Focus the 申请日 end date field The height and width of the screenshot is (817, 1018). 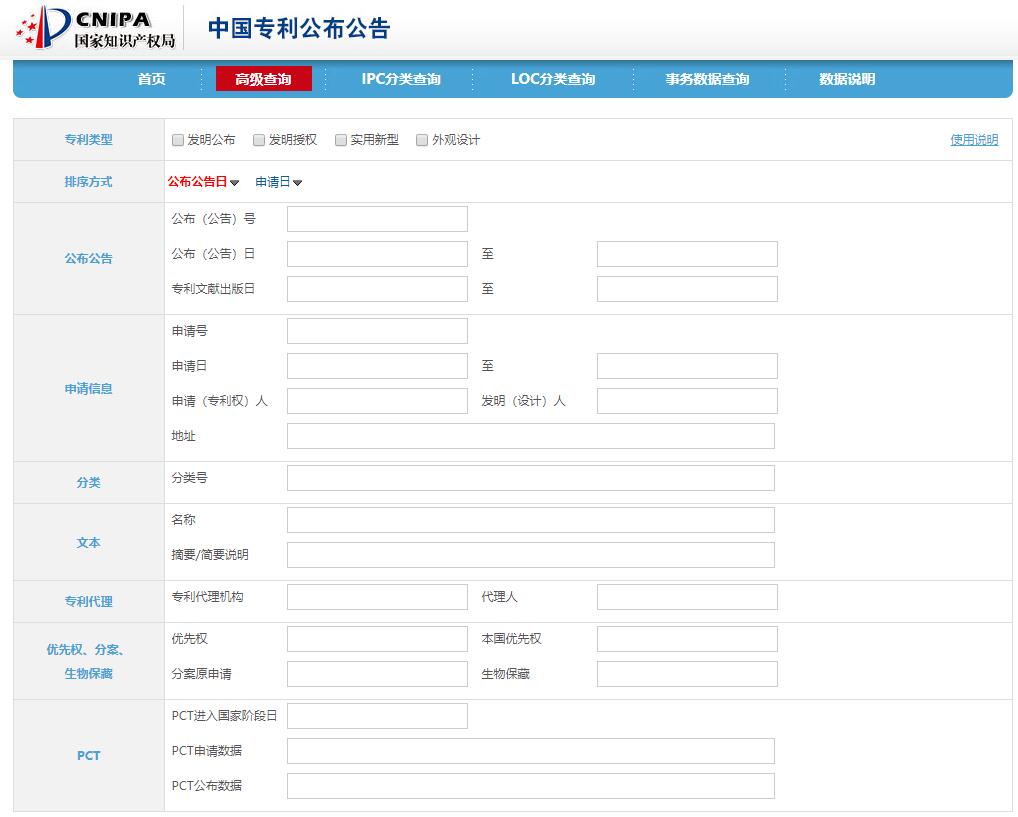click(x=687, y=366)
